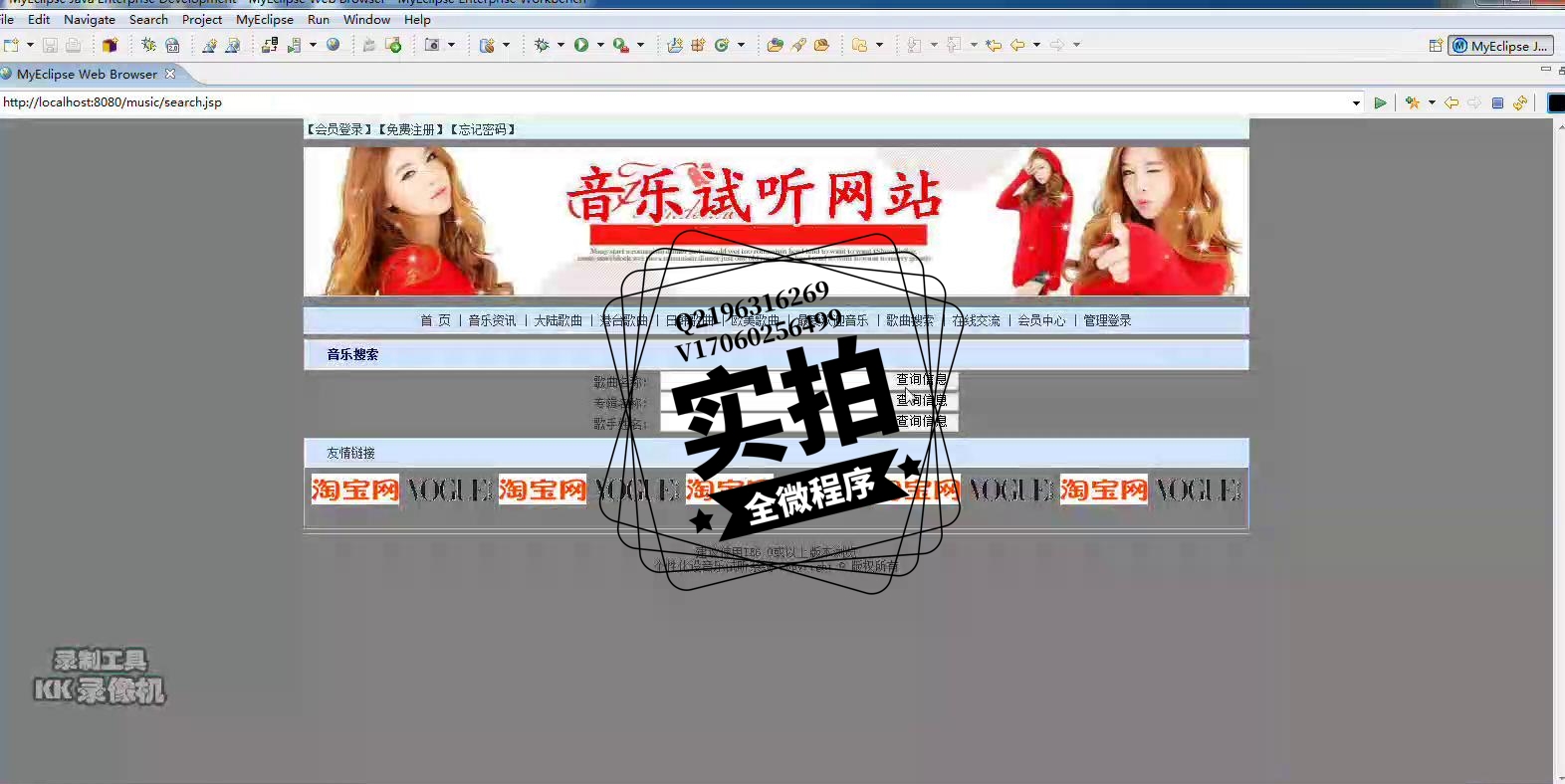
Task: Click the browser favorites star icon
Action: tap(1413, 102)
